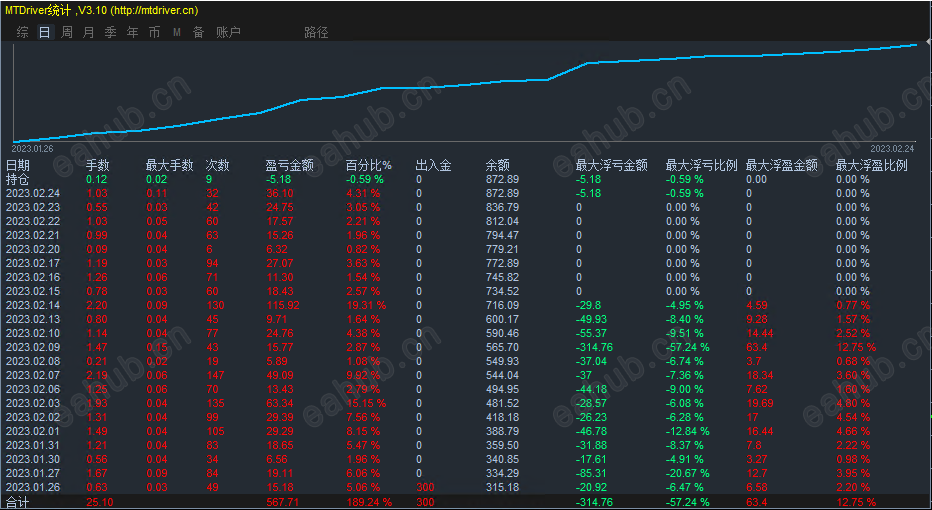Viewport: 932px width, 510px height.
Task: Click the 最大浮盈比例 column header
Action: (x=871, y=165)
